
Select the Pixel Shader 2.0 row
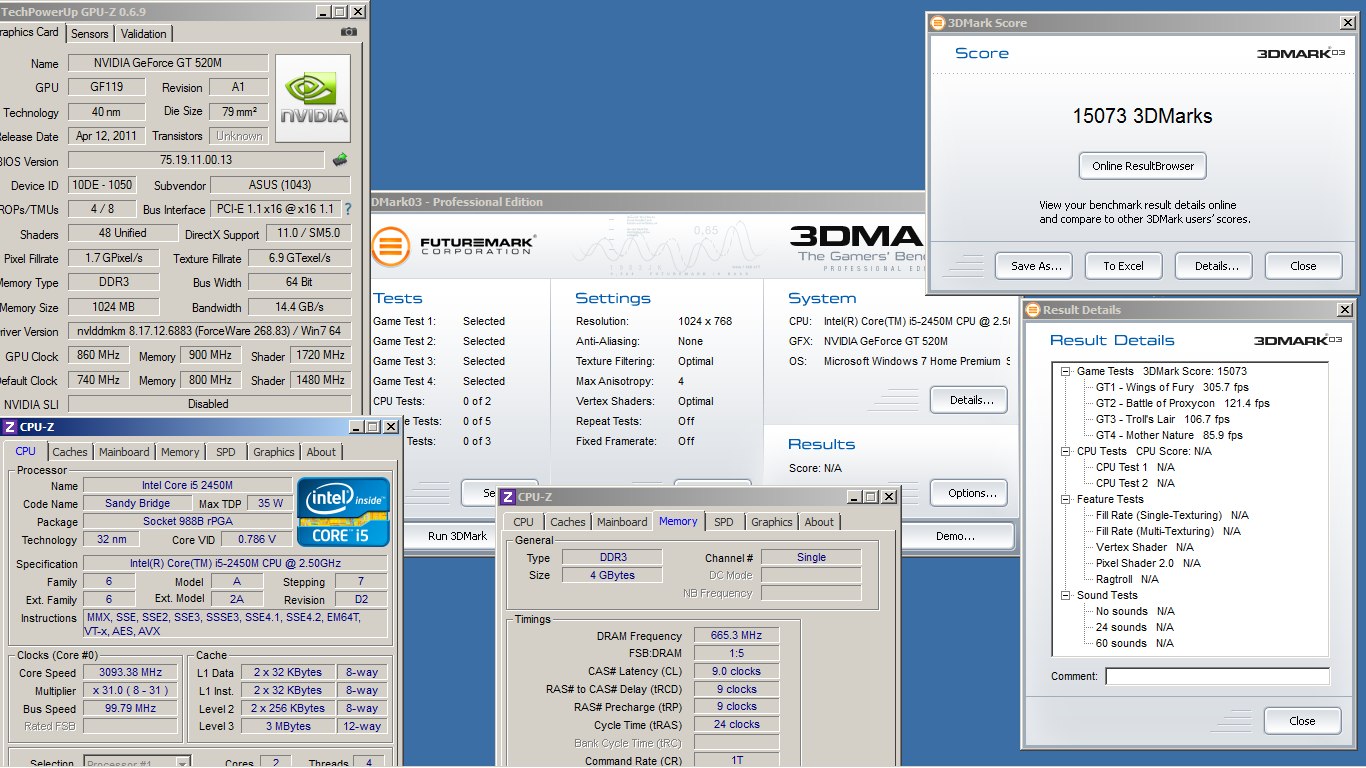click(1148, 564)
